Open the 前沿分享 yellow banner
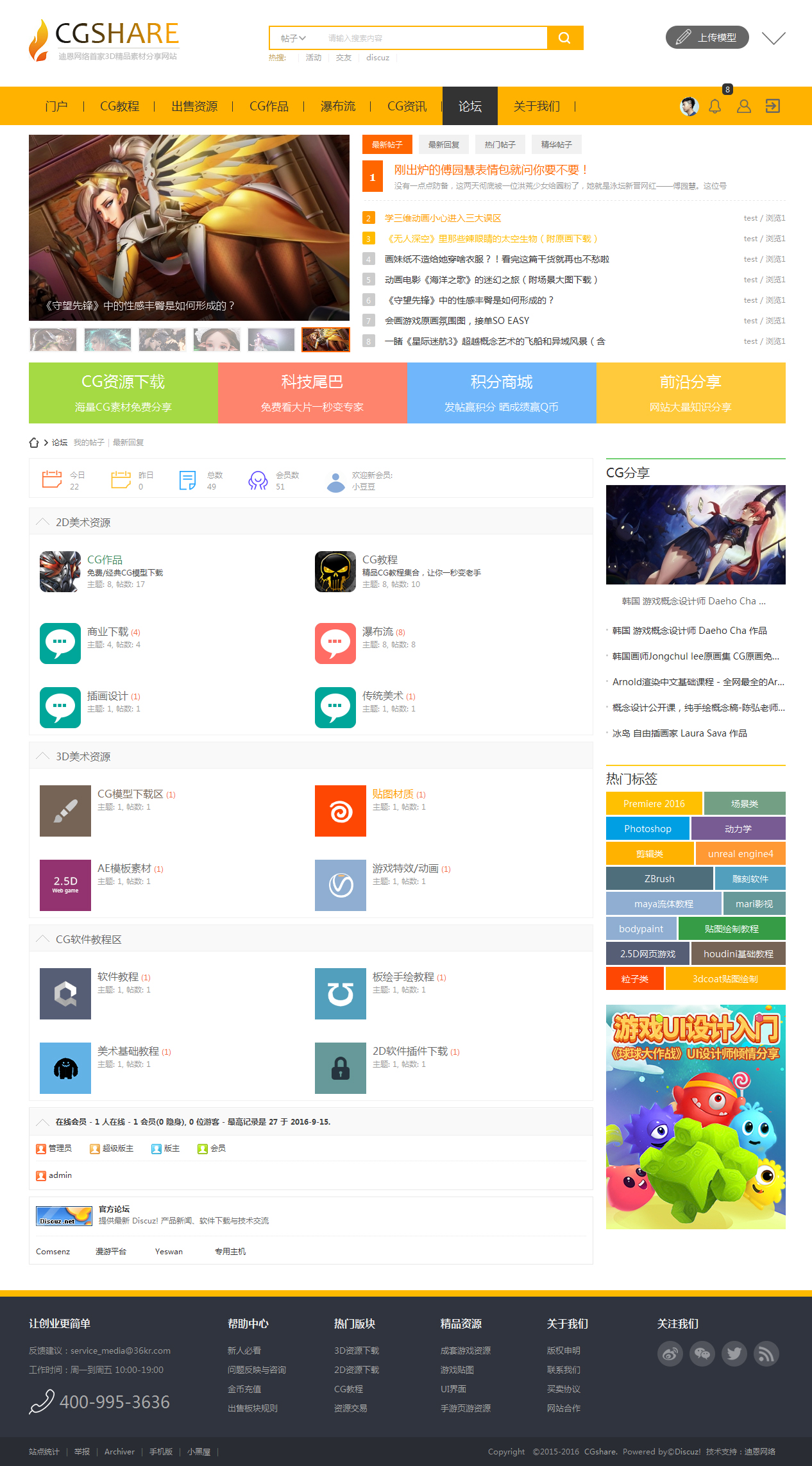 [691, 393]
